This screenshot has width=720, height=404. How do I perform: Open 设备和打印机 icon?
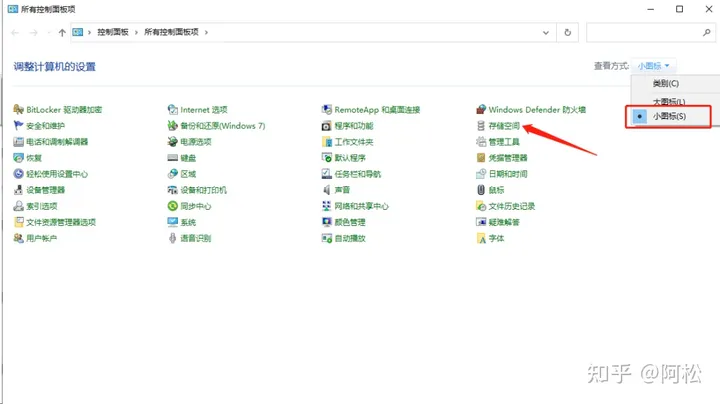pos(173,190)
